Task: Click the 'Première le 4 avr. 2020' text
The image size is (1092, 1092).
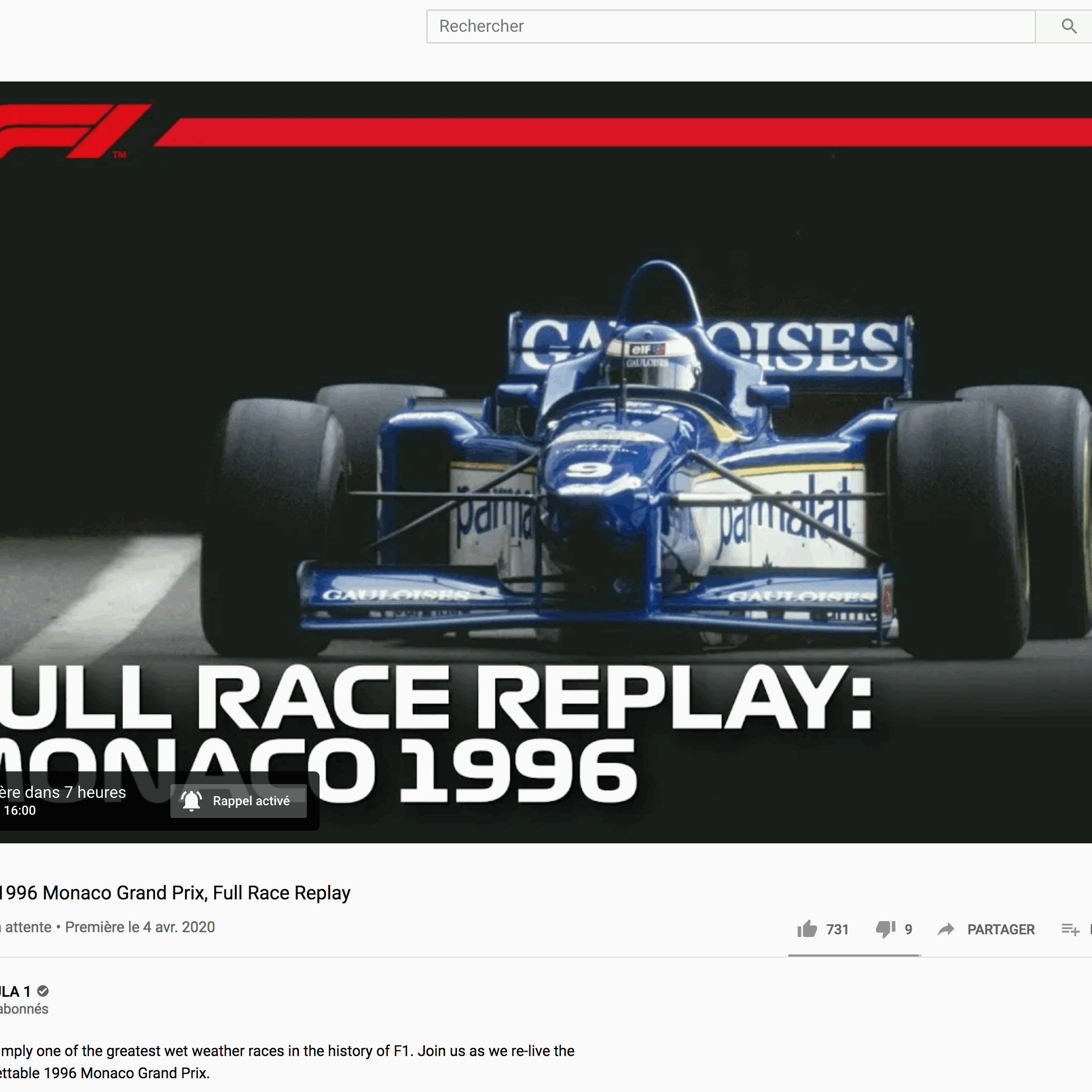Action: (140, 927)
